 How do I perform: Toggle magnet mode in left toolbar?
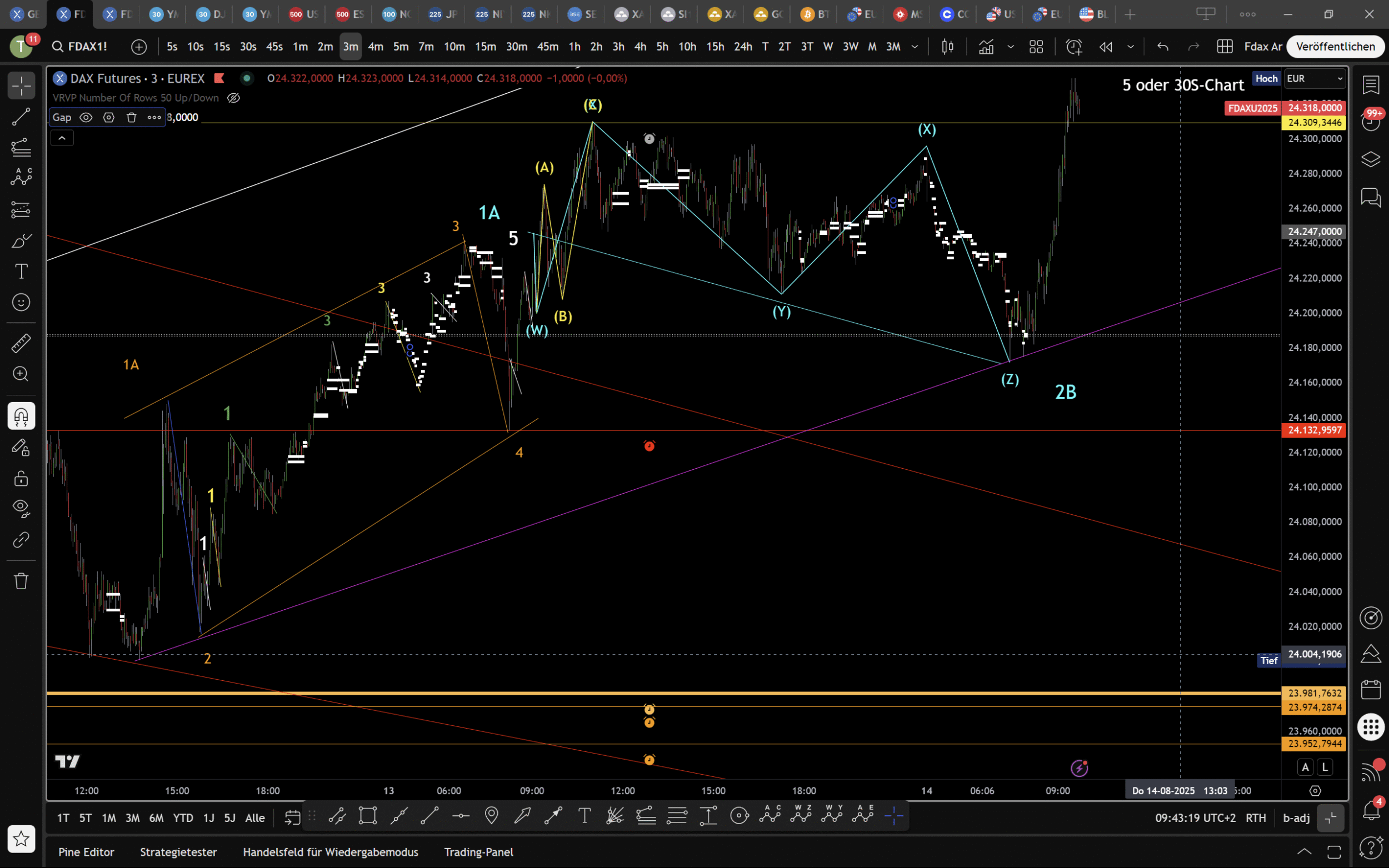coord(21,416)
